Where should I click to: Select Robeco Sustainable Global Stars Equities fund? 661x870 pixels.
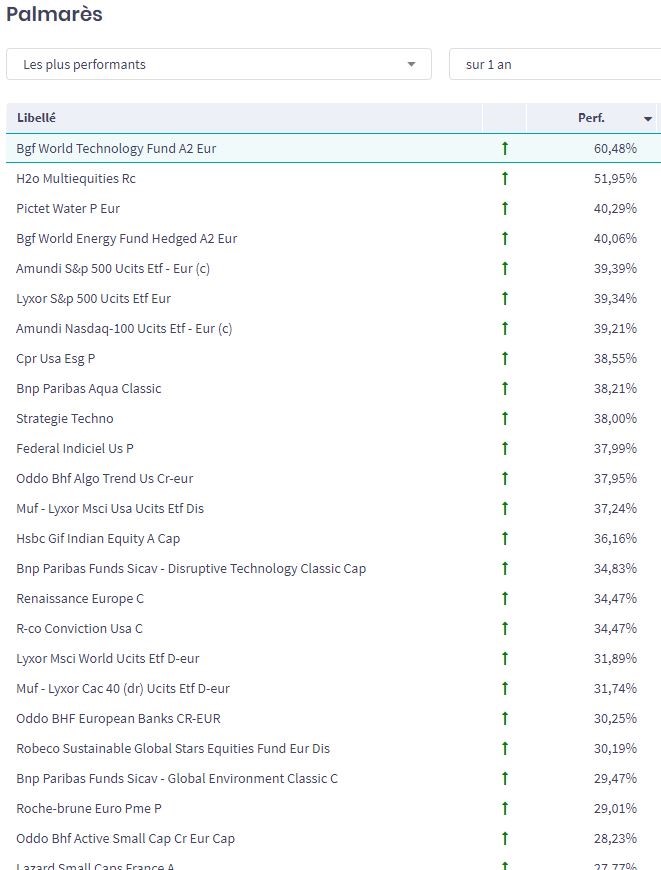click(173, 748)
